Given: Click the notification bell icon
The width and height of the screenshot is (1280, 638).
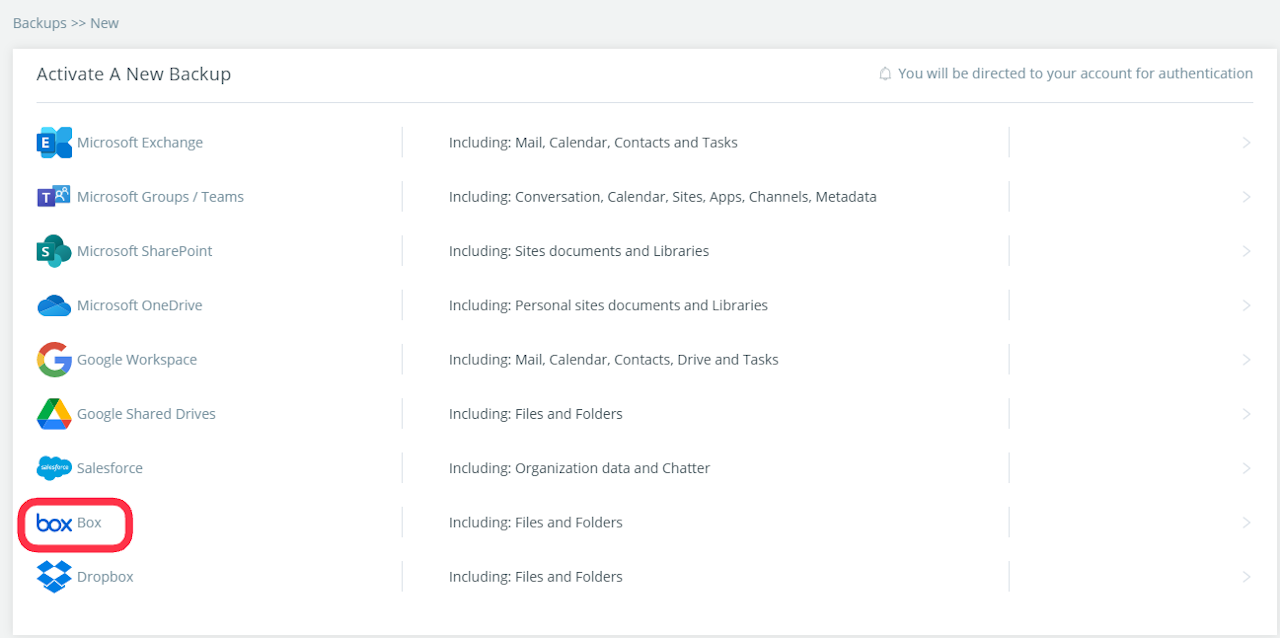Looking at the screenshot, I should tap(885, 74).
